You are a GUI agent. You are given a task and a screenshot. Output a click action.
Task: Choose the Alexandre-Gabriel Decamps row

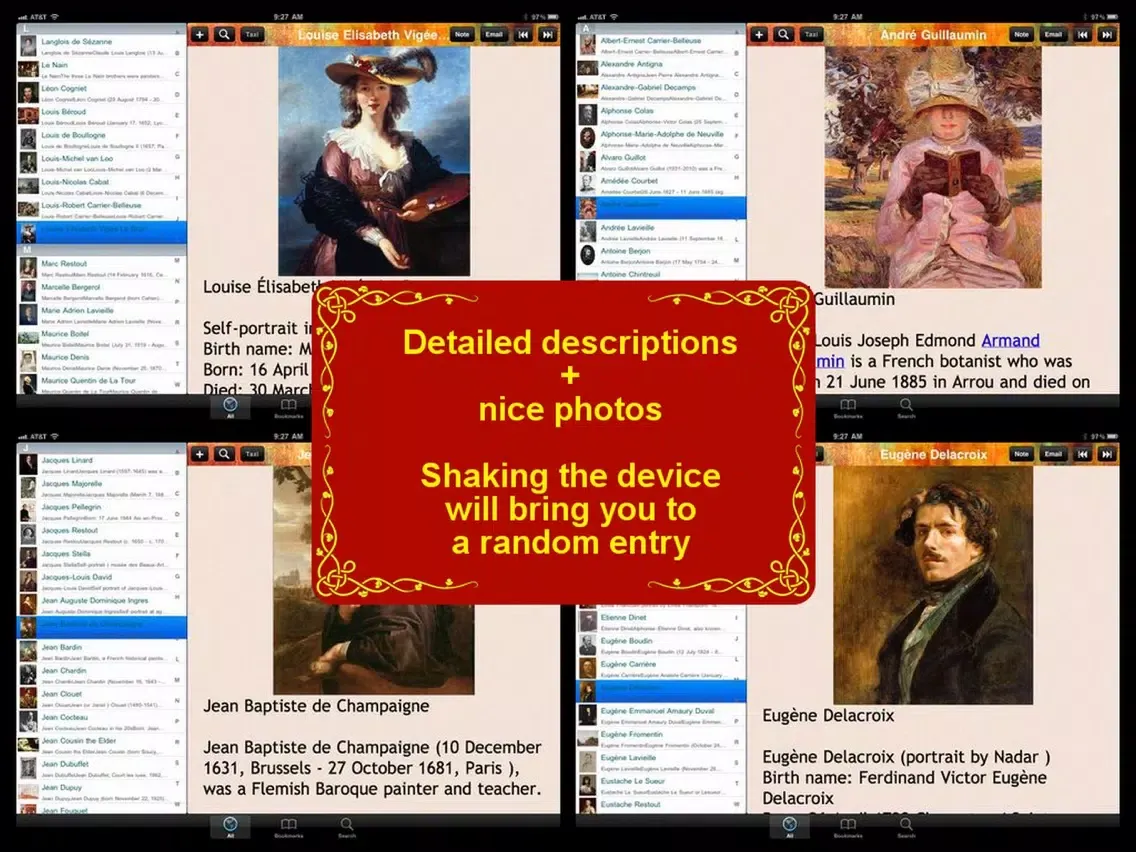click(661, 92)
